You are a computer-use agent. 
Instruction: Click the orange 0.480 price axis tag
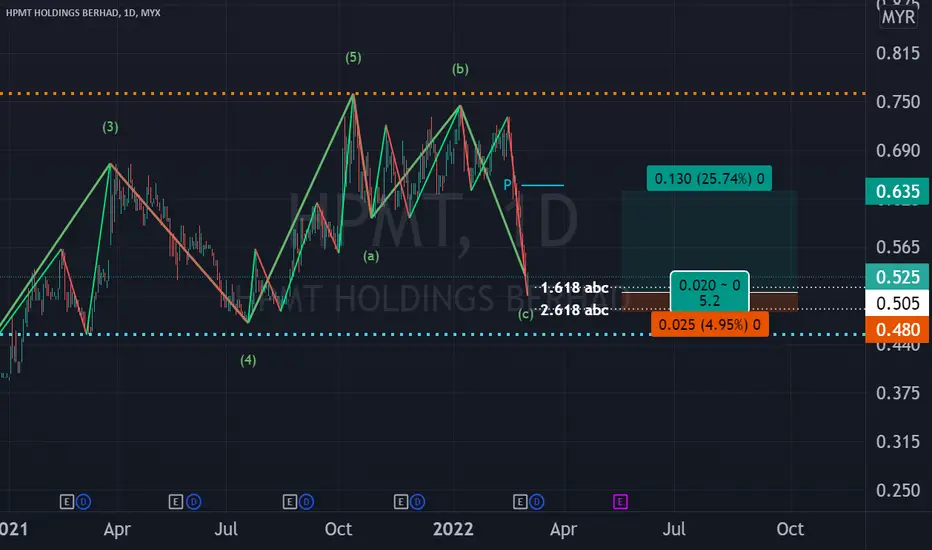(x=898, y=329)
